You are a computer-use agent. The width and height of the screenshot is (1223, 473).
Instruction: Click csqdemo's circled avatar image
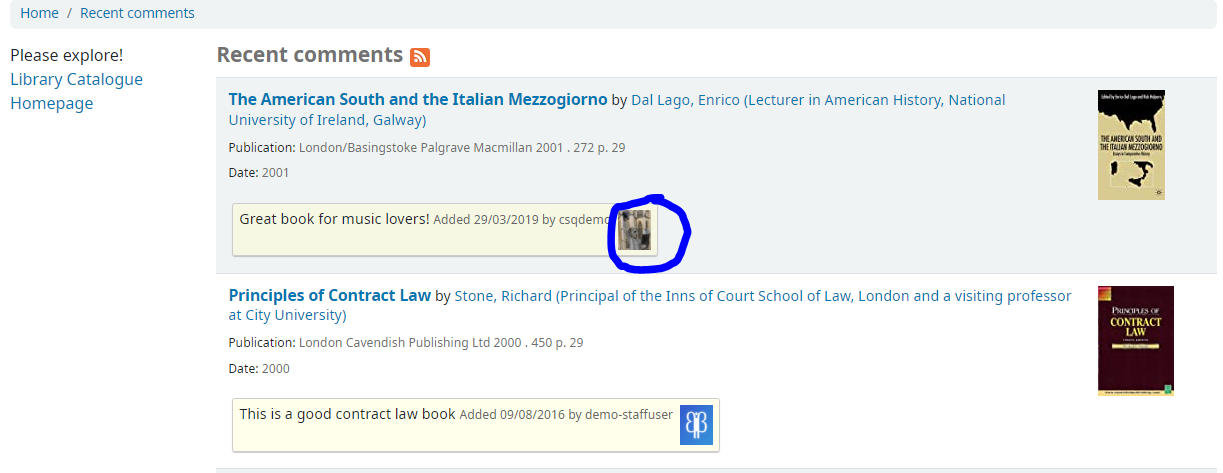tap(634, 230)
